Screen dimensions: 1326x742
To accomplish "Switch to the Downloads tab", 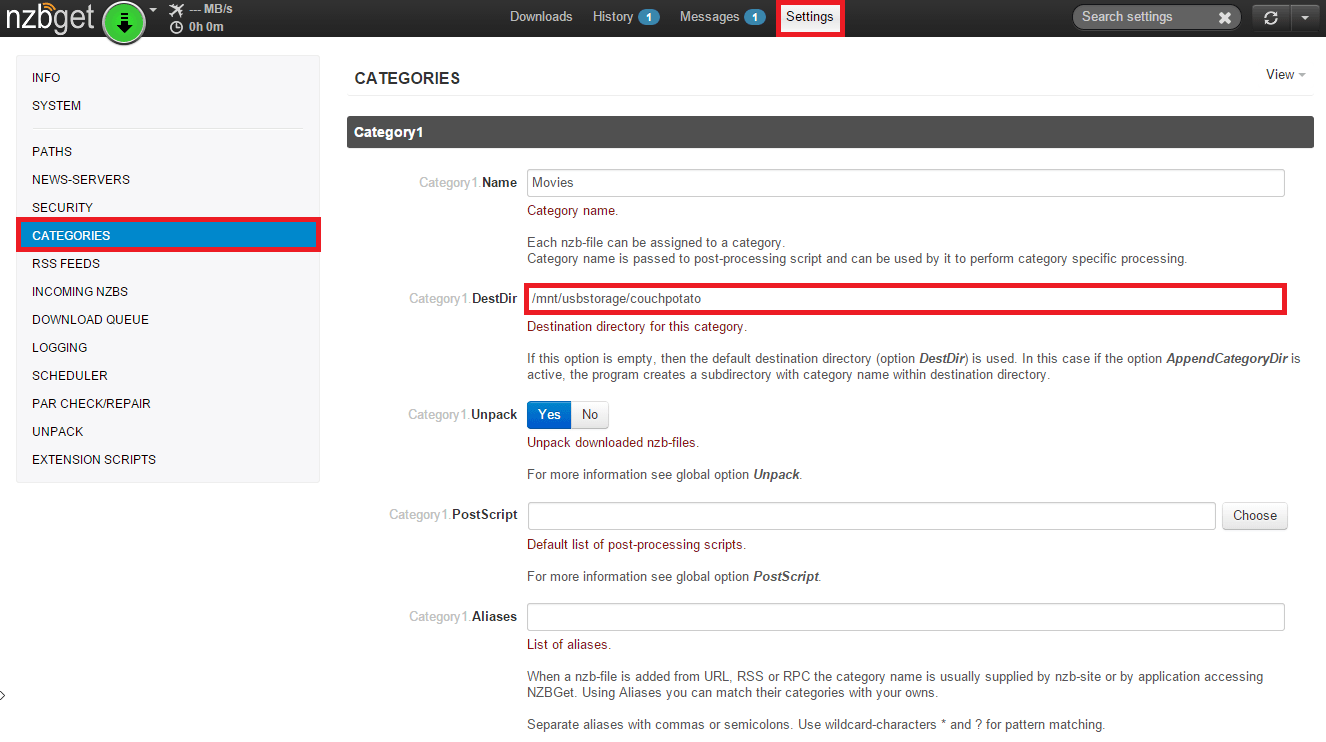I will coord(541,17).
